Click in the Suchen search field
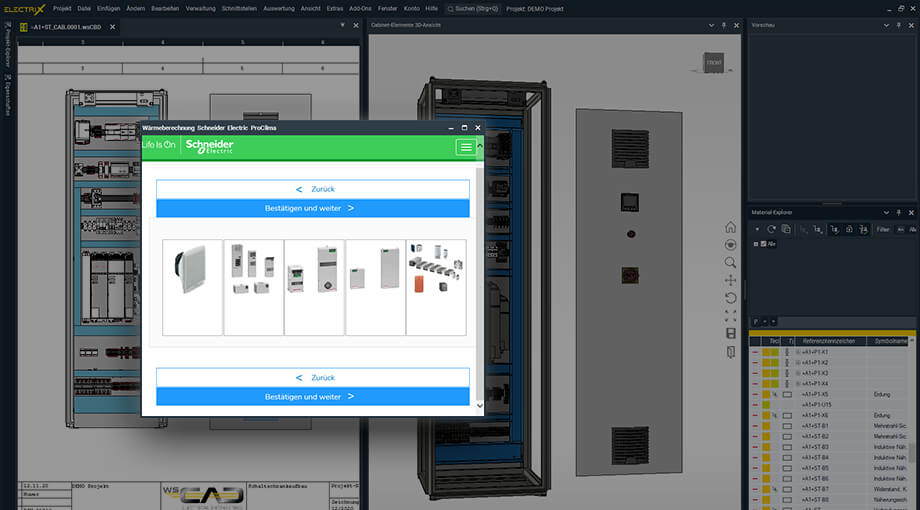 click(474, 8)
